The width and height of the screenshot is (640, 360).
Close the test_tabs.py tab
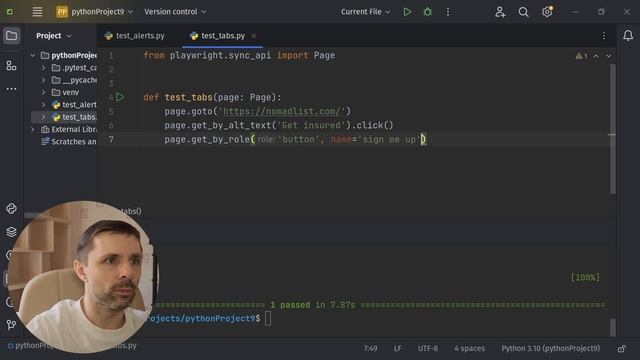253,36
